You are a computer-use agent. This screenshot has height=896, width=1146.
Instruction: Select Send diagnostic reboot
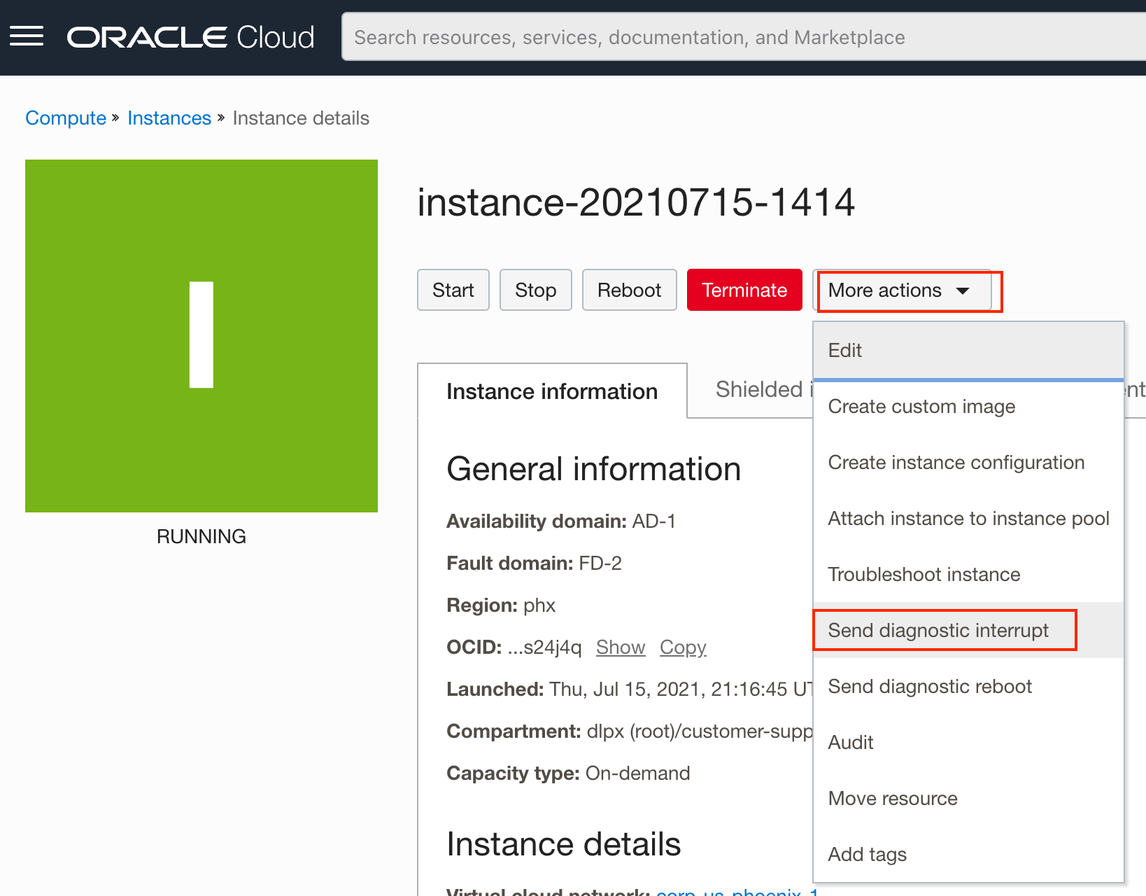[x=968, y=686]
